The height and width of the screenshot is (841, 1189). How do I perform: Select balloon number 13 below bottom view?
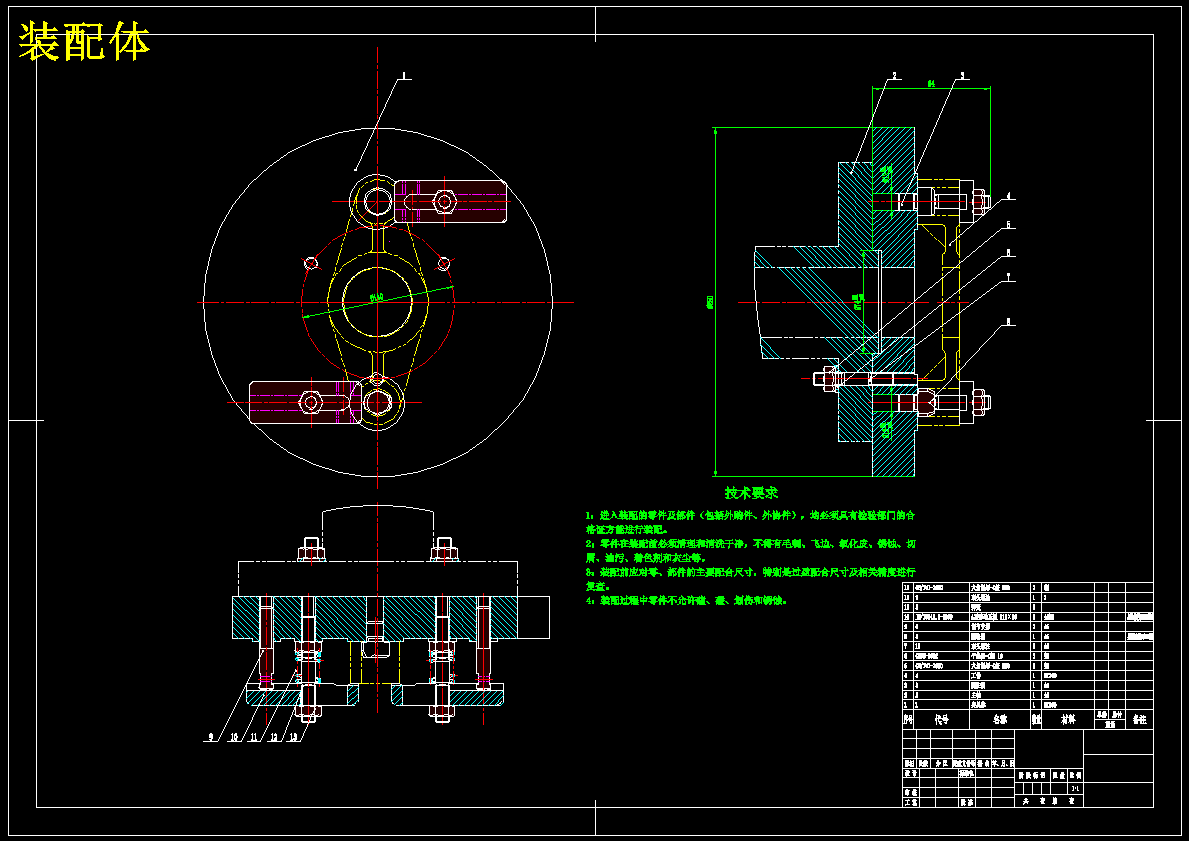[x=293, y=736]
